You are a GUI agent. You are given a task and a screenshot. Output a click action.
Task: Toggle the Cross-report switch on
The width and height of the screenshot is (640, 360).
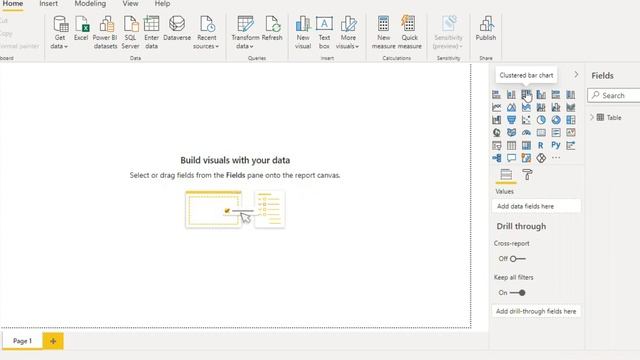(518, 259)
